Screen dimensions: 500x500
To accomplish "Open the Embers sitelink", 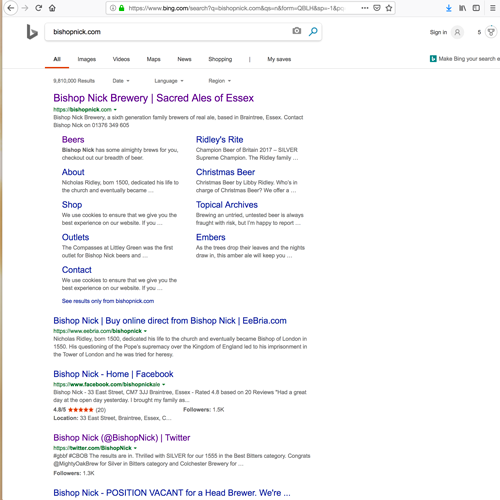I will (x=211, y=237).
